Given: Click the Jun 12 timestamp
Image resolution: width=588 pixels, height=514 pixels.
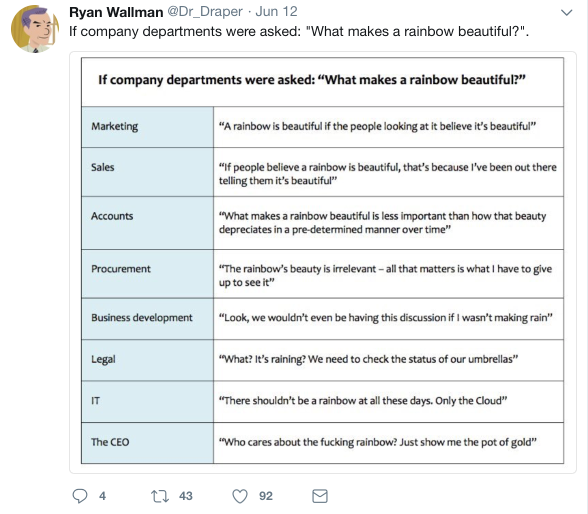Looking at the screenshot, I should click(276, 12).
